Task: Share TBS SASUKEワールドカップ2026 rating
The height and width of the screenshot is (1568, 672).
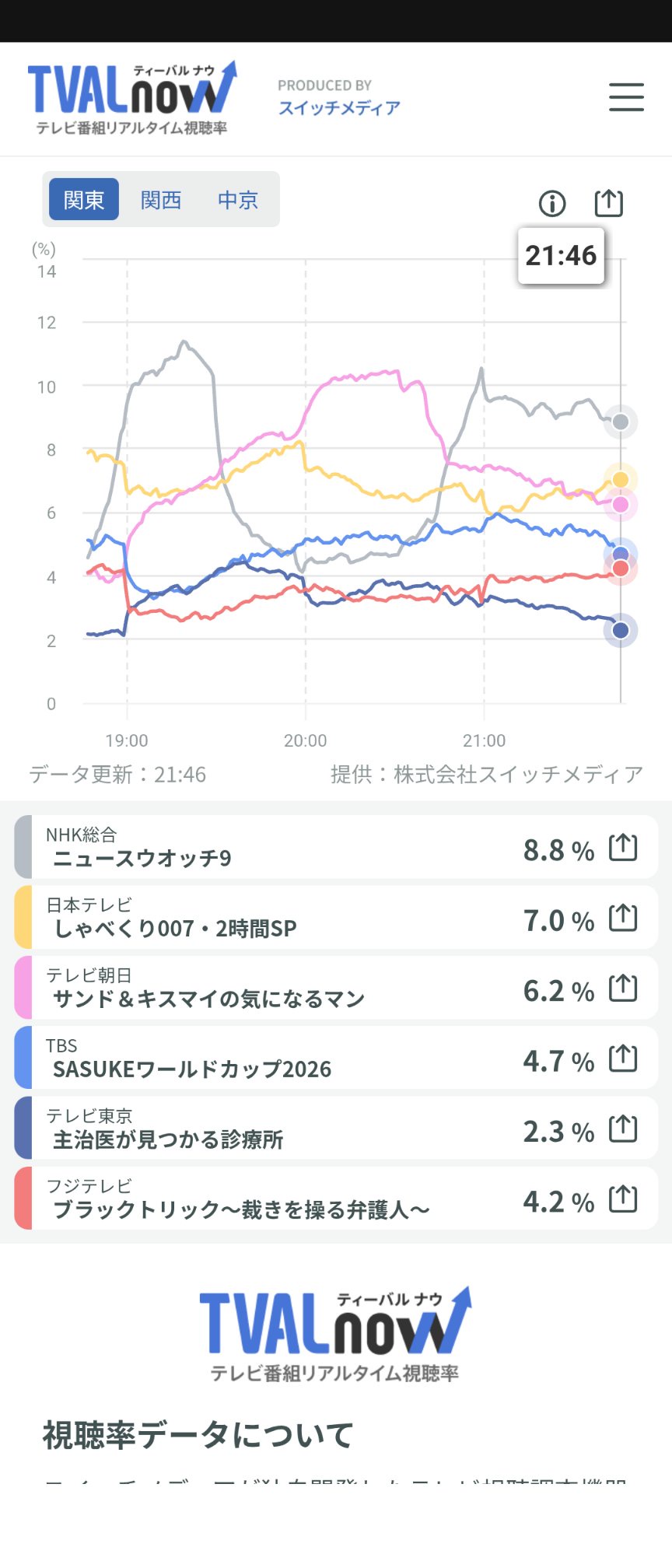Action: coord(623,1058)
